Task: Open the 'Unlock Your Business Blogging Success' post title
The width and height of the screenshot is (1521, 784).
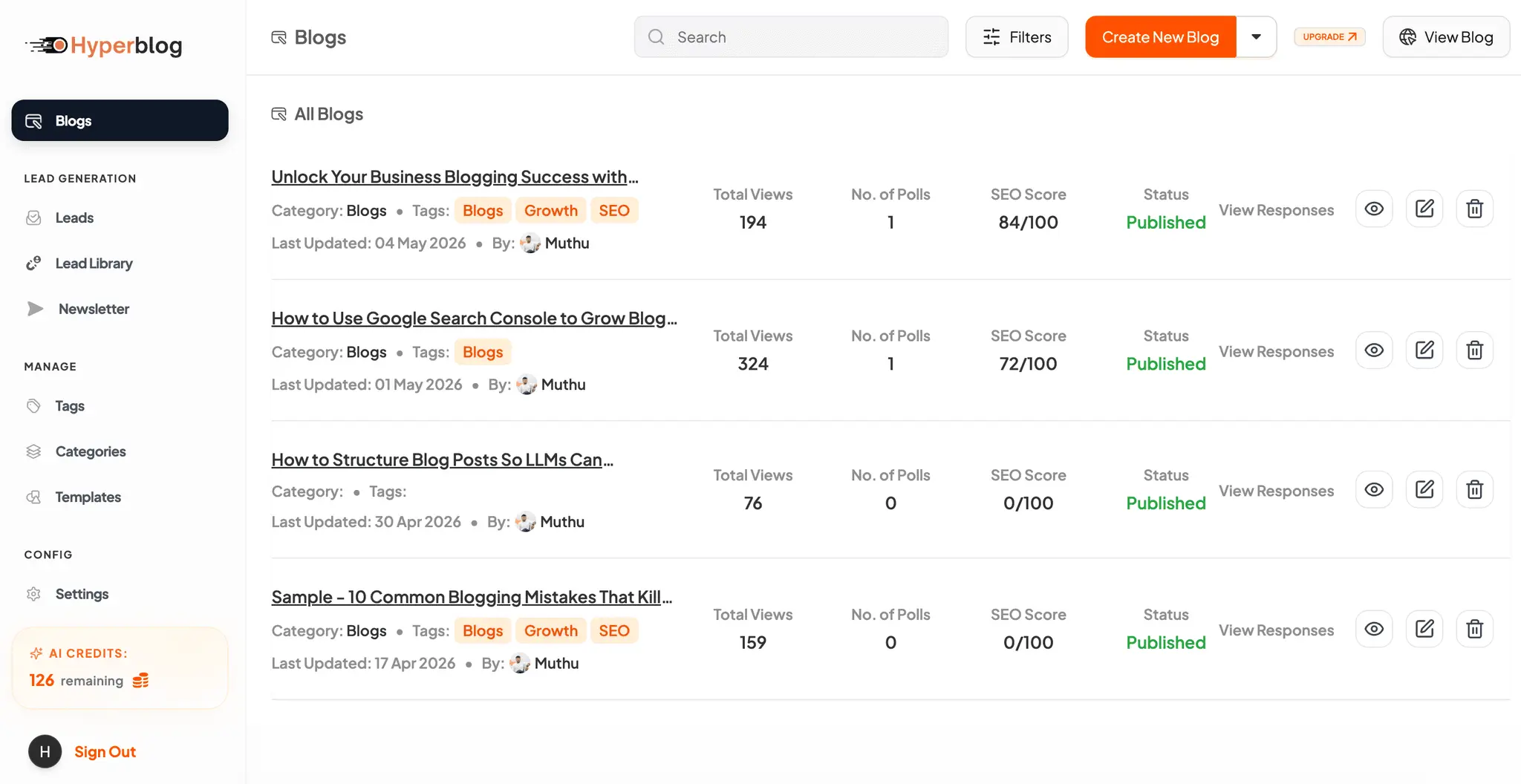Action: [x=455, y=177]
